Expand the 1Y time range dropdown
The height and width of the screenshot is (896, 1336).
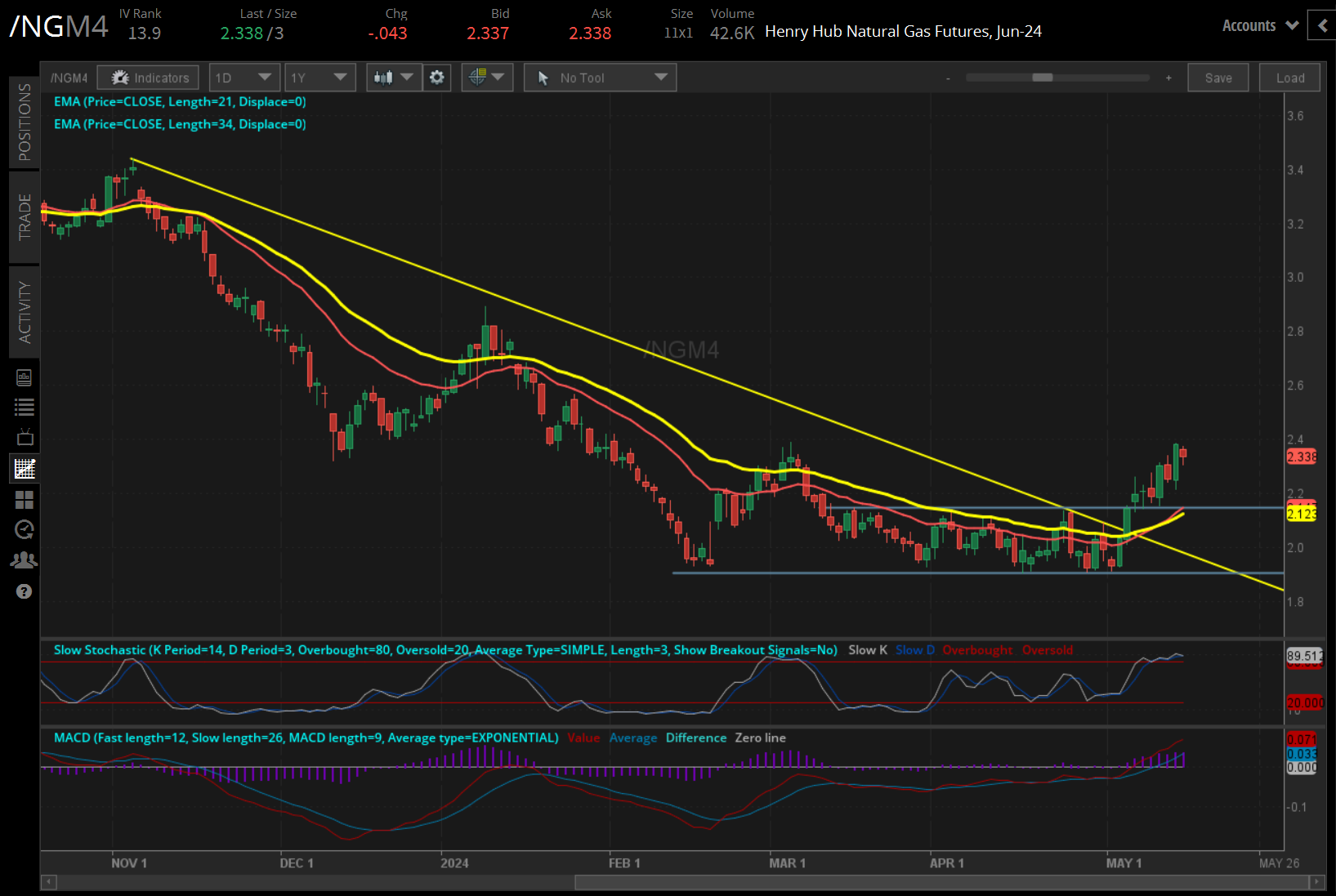click(319, 78)
